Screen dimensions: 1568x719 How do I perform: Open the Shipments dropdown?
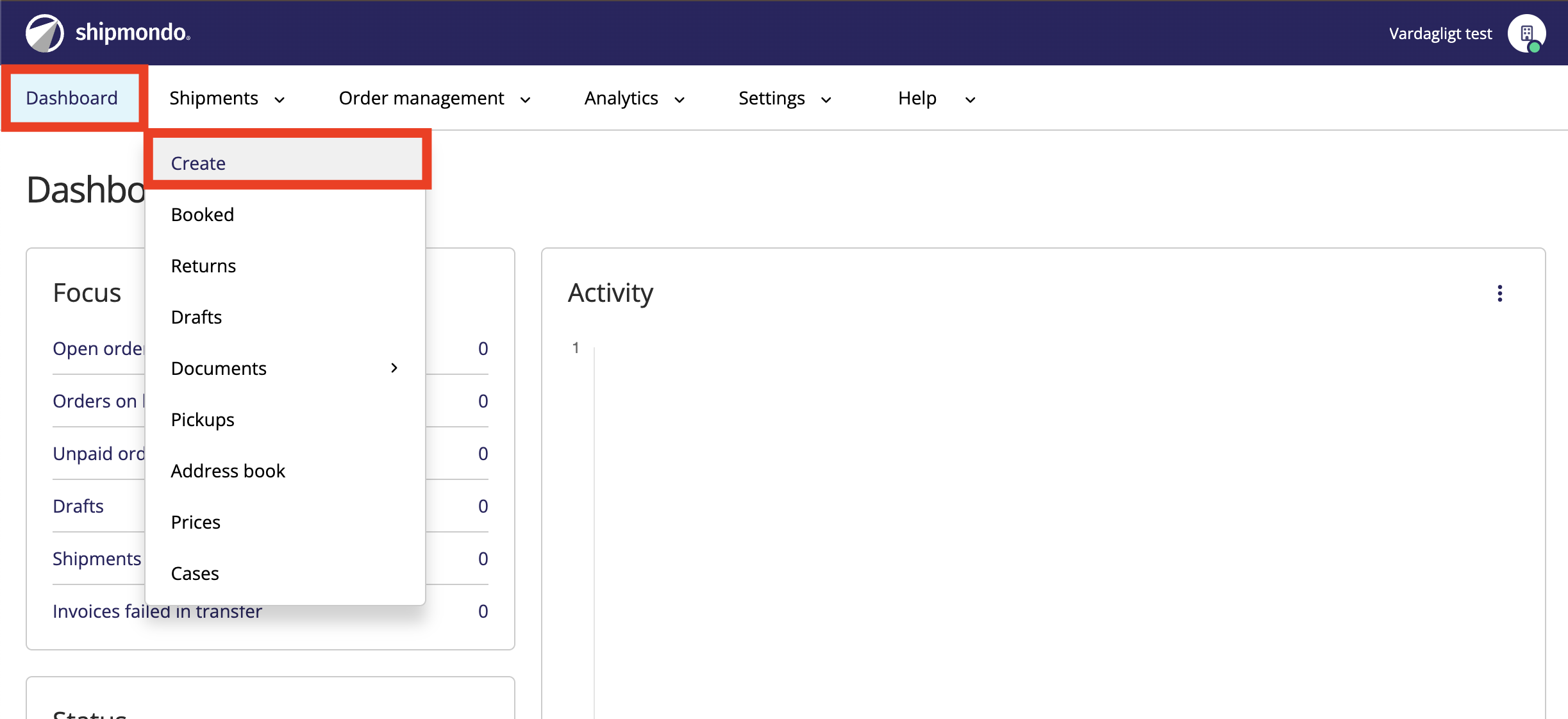point(226,99)
